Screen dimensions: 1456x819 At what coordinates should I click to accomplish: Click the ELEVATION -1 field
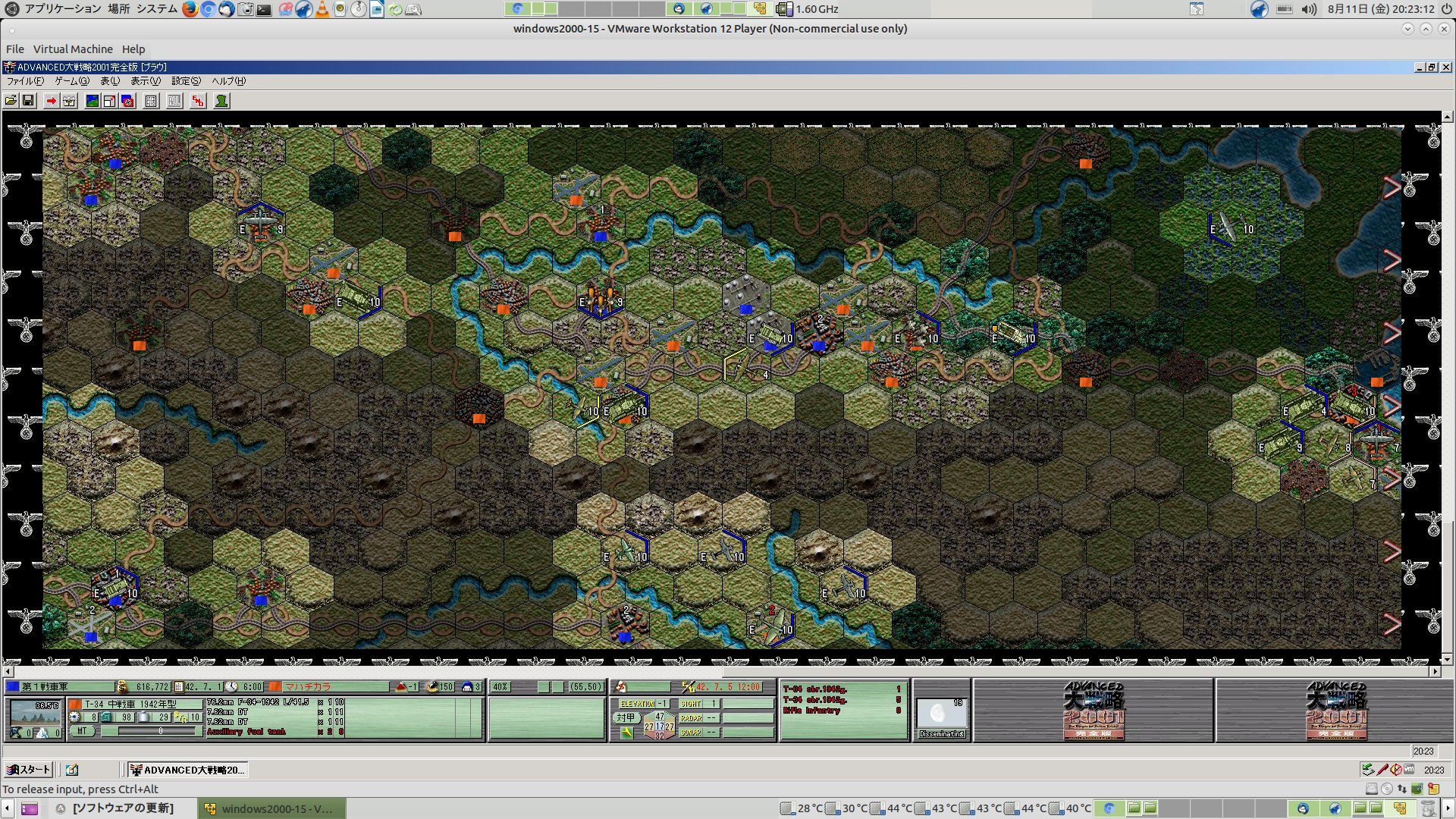[645, 704]
